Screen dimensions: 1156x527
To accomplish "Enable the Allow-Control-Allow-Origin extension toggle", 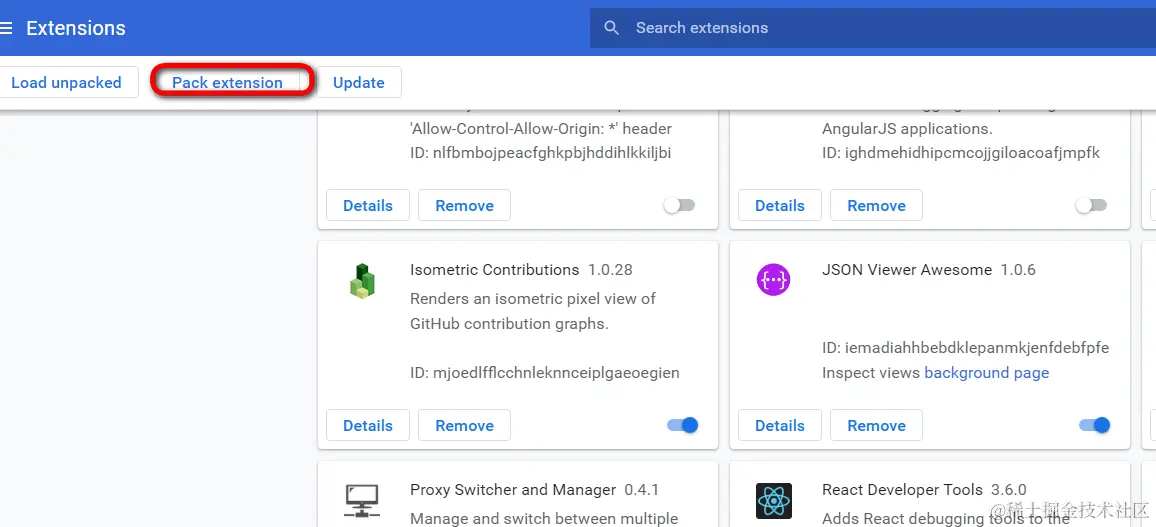I will click(679, 206).
